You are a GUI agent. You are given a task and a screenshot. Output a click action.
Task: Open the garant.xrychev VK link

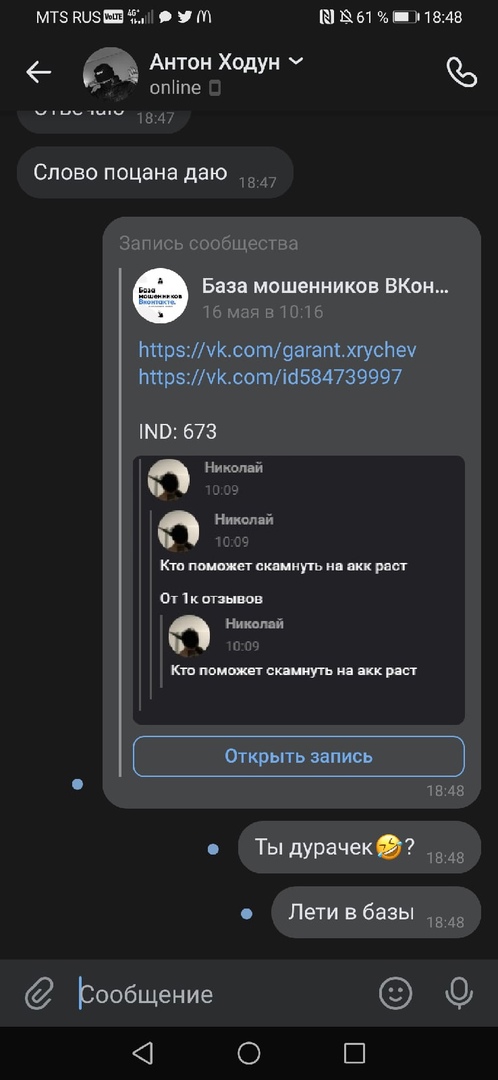pyautogui.click(x=277, y=350)
